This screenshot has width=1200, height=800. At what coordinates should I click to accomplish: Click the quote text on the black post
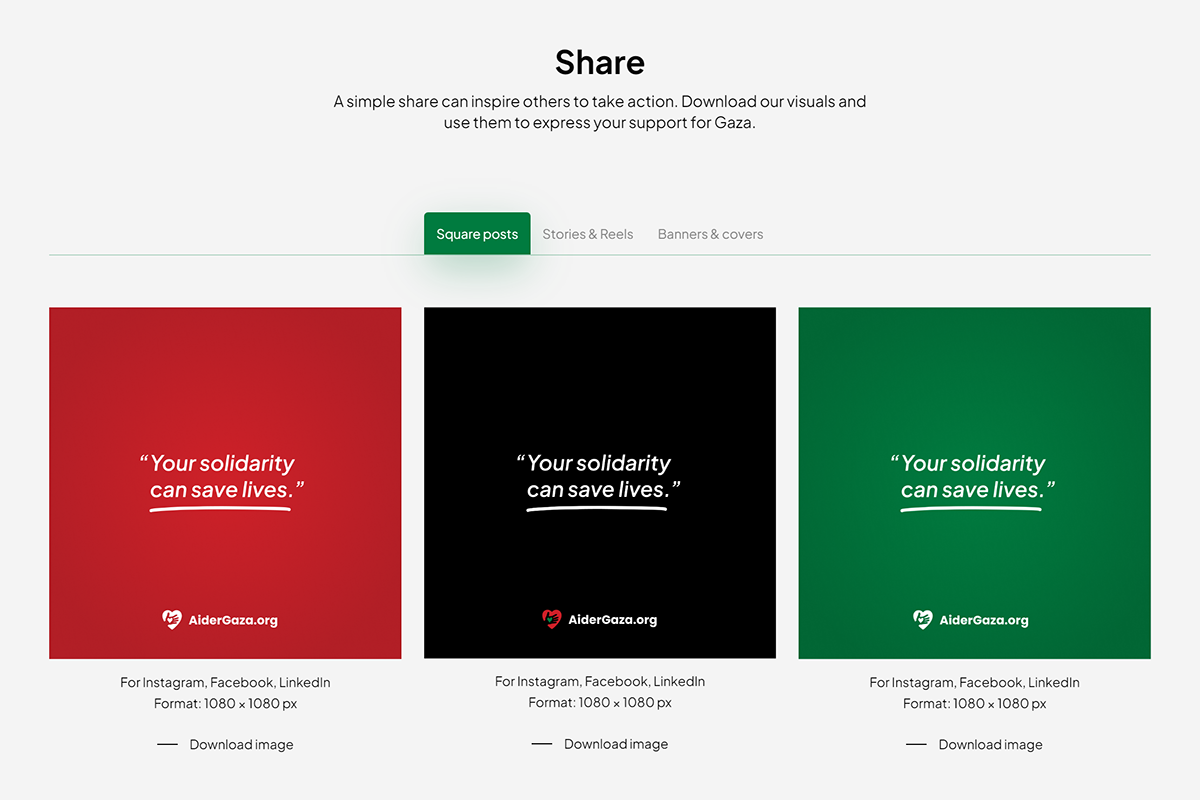598,477
